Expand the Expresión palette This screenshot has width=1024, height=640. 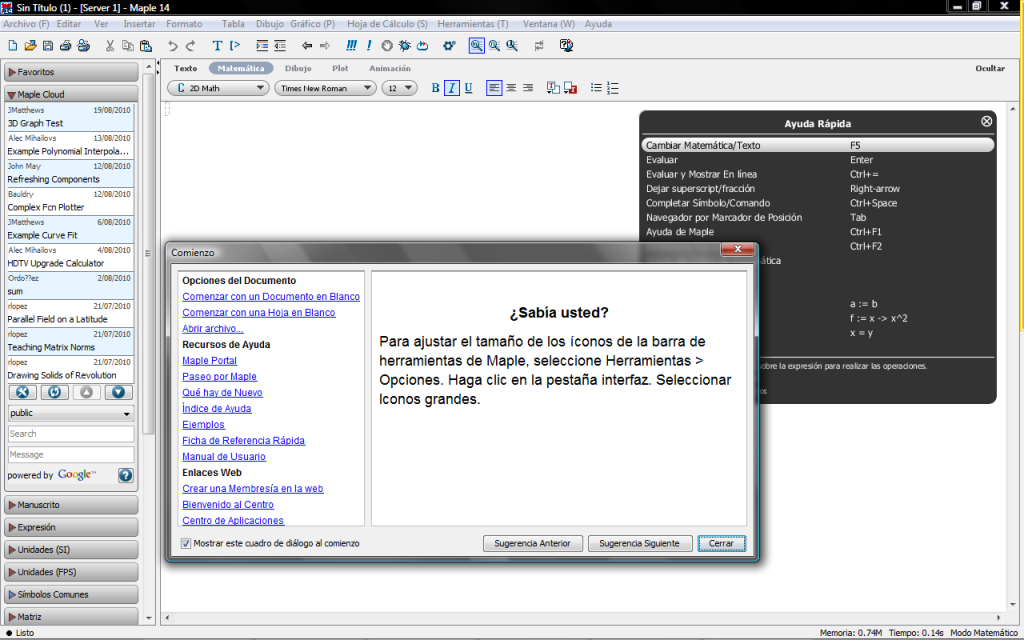pyautogui.click(x=71, y=527)
